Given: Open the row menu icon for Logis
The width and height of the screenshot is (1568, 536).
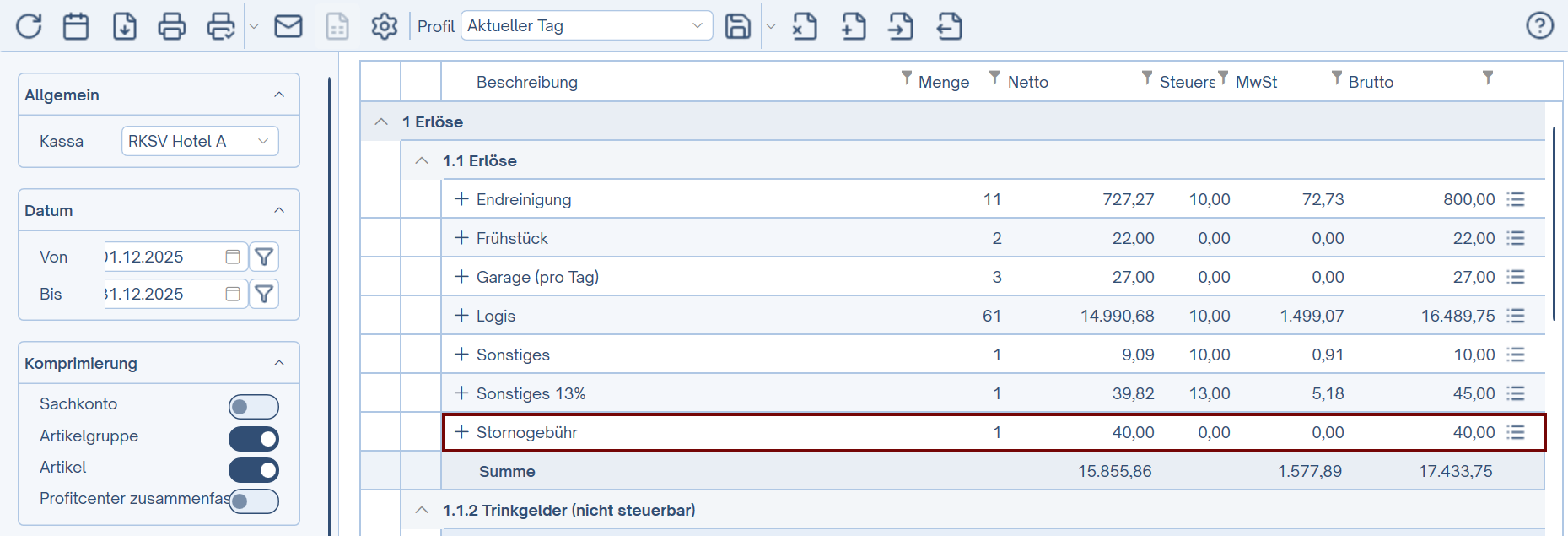Looking at the screenshot, I should [1516, 316].
